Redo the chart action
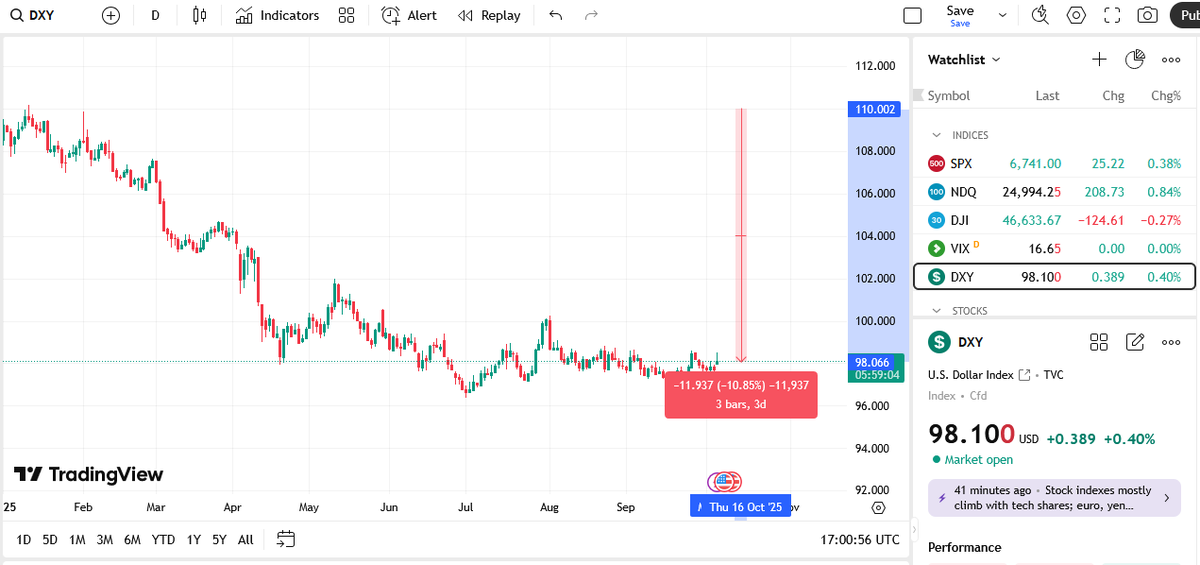 591,15
